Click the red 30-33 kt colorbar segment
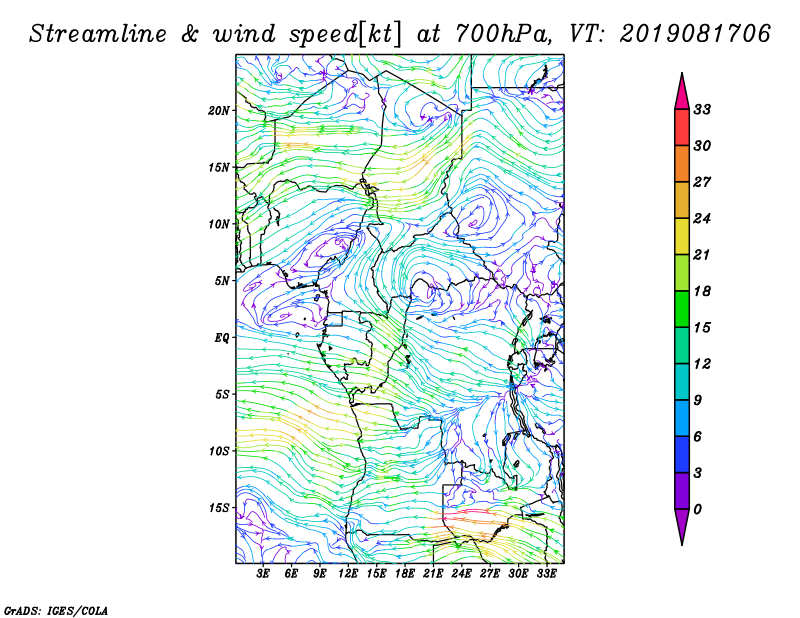800x618 pixels. point(682,128)
